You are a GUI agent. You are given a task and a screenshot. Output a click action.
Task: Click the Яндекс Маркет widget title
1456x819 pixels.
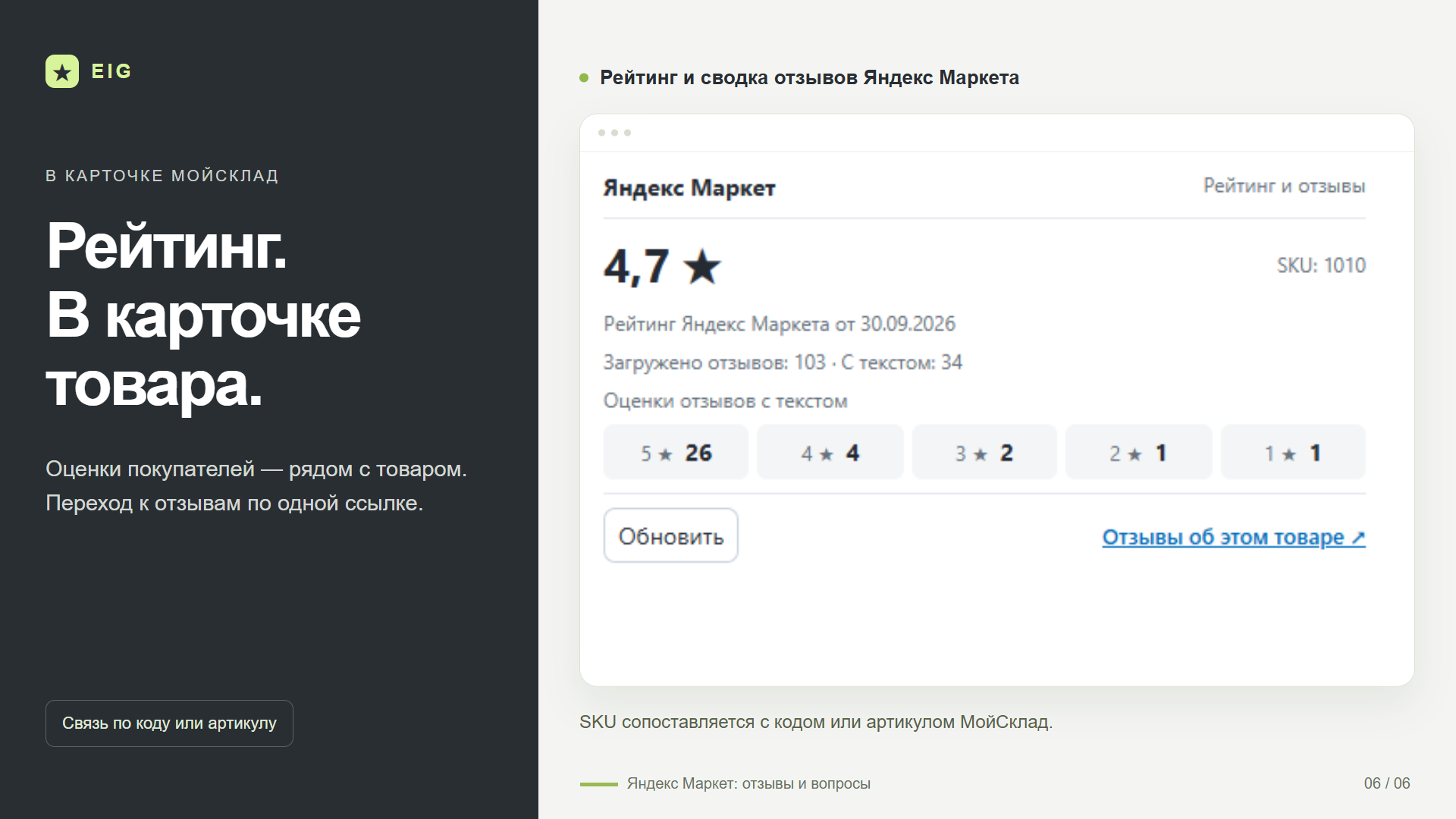click(689, 187)
